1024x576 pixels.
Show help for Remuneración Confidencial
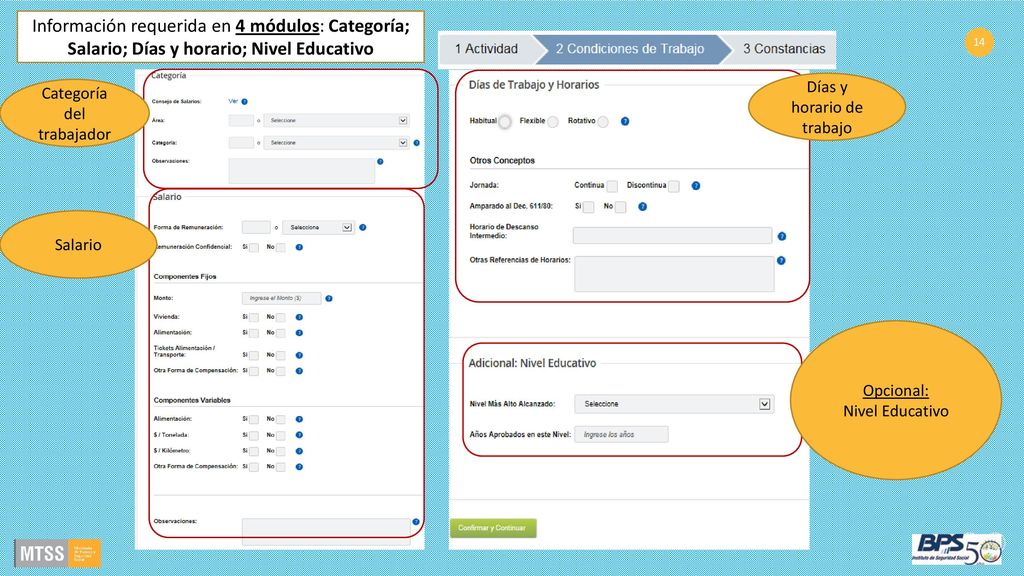coord(299,248)
